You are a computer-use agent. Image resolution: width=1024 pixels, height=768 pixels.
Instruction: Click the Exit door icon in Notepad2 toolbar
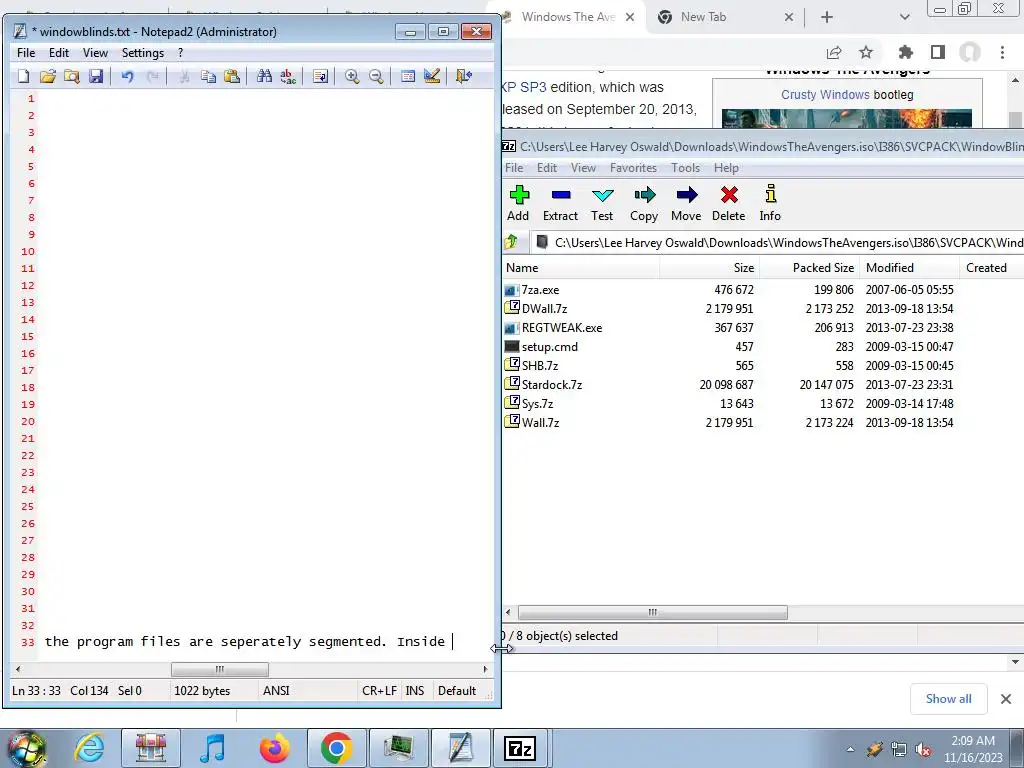click(464, 76)
